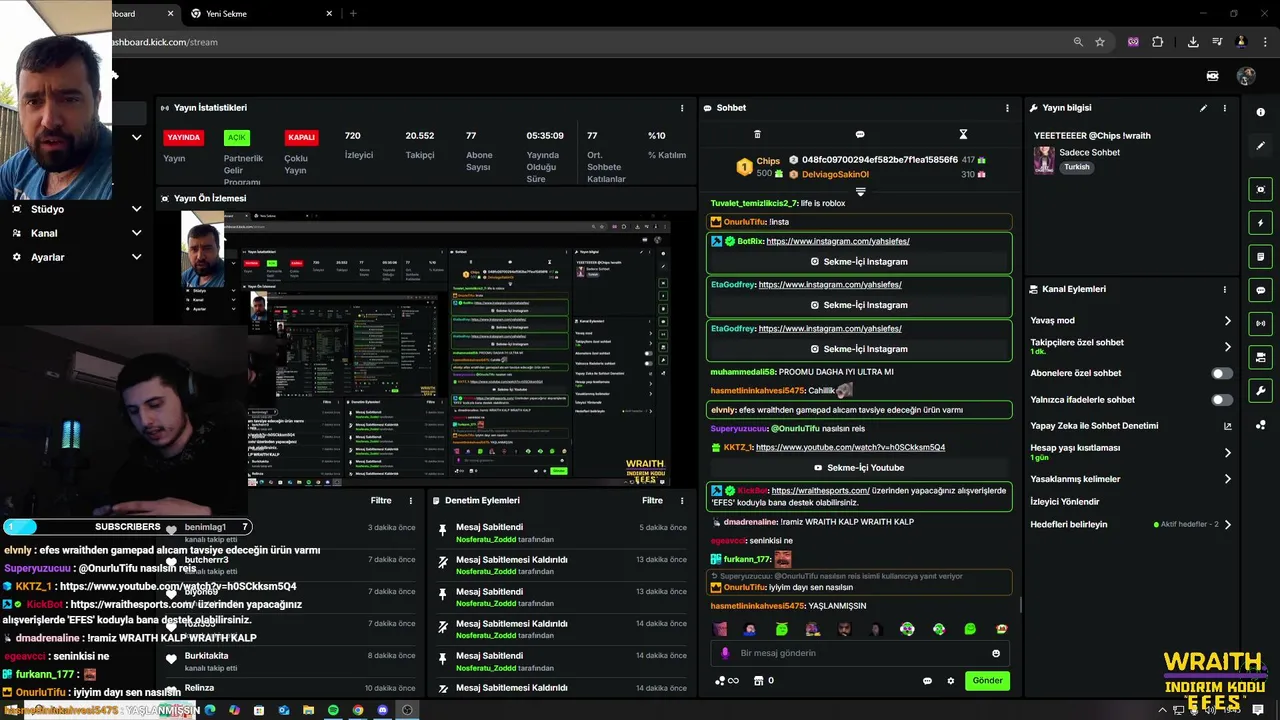Click the pencil icon in right sidebar
Image resolution: width=1280 pixels, height=720 pixels.
point(1261,146)
